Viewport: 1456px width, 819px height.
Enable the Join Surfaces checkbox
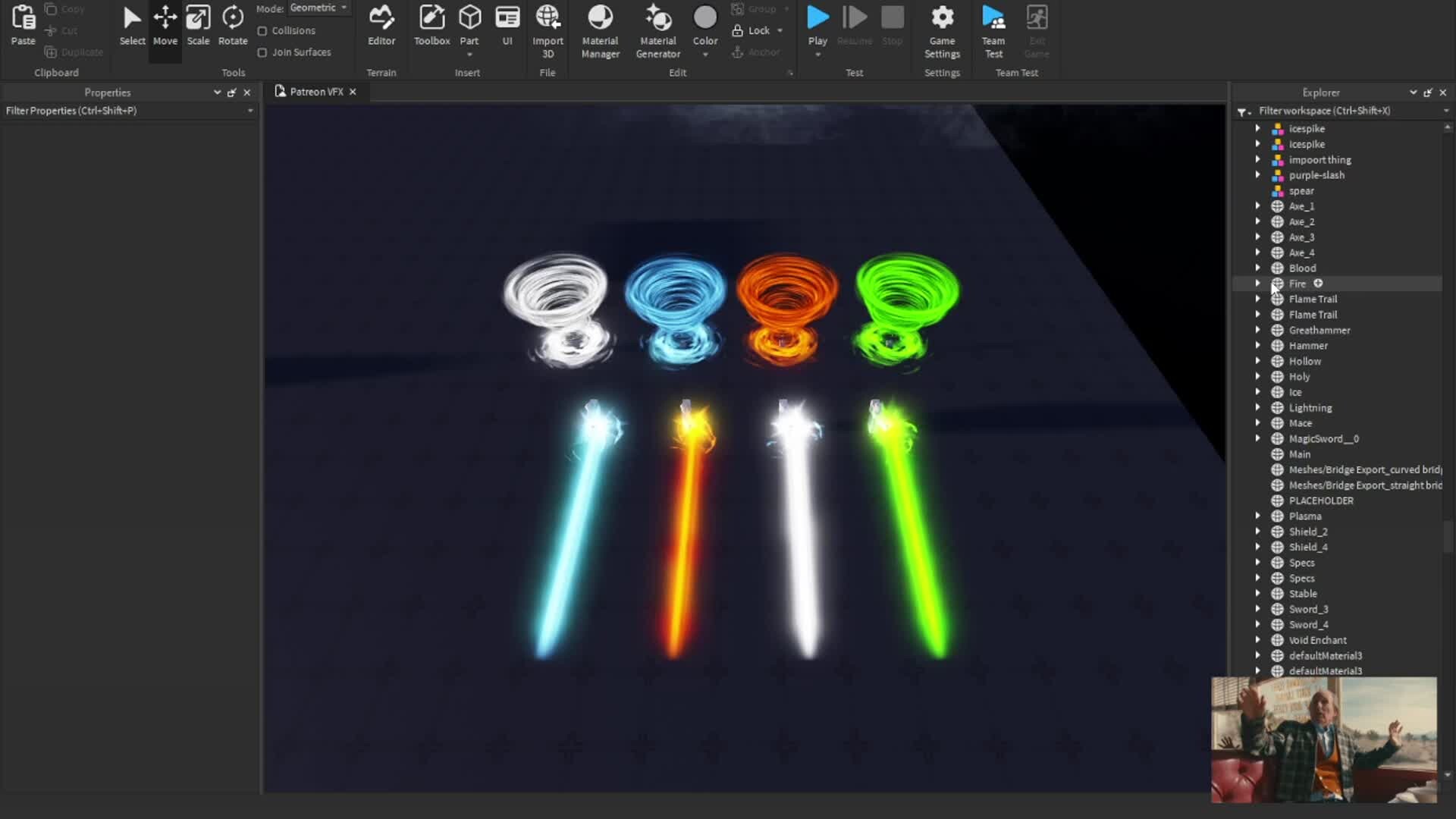coord(262,52)
